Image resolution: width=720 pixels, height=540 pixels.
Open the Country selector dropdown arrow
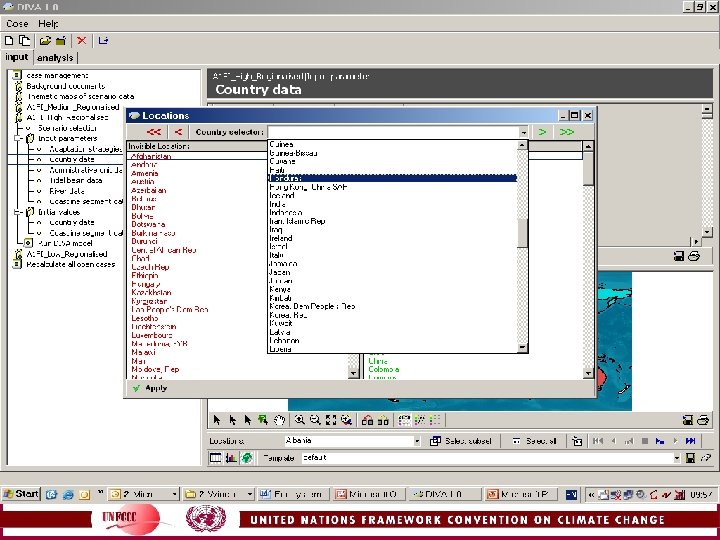[523, 132]
